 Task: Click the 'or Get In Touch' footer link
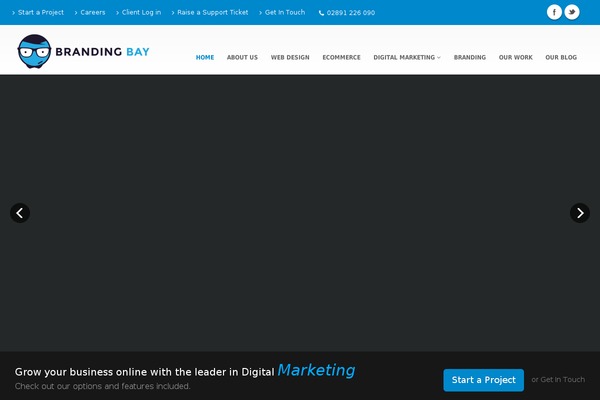point(558,380)
